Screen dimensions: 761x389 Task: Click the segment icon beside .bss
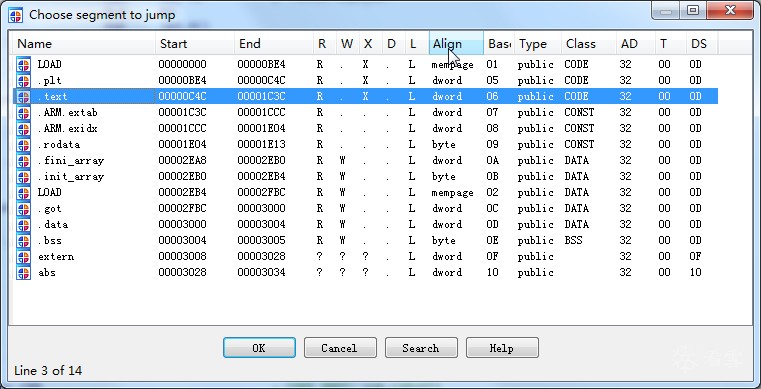[x=23, y=241]
